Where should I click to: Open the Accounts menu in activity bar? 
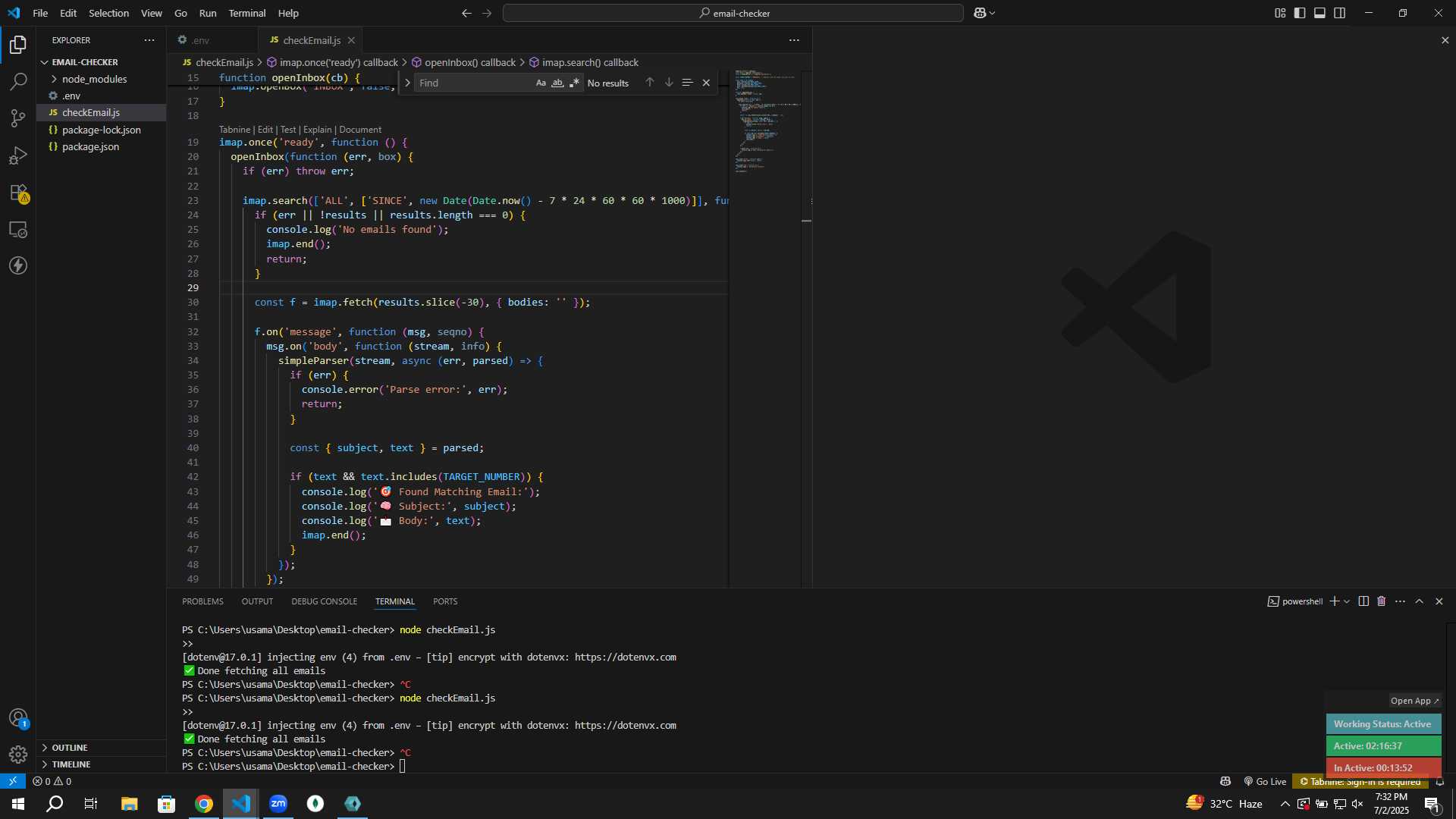point(18,718)
